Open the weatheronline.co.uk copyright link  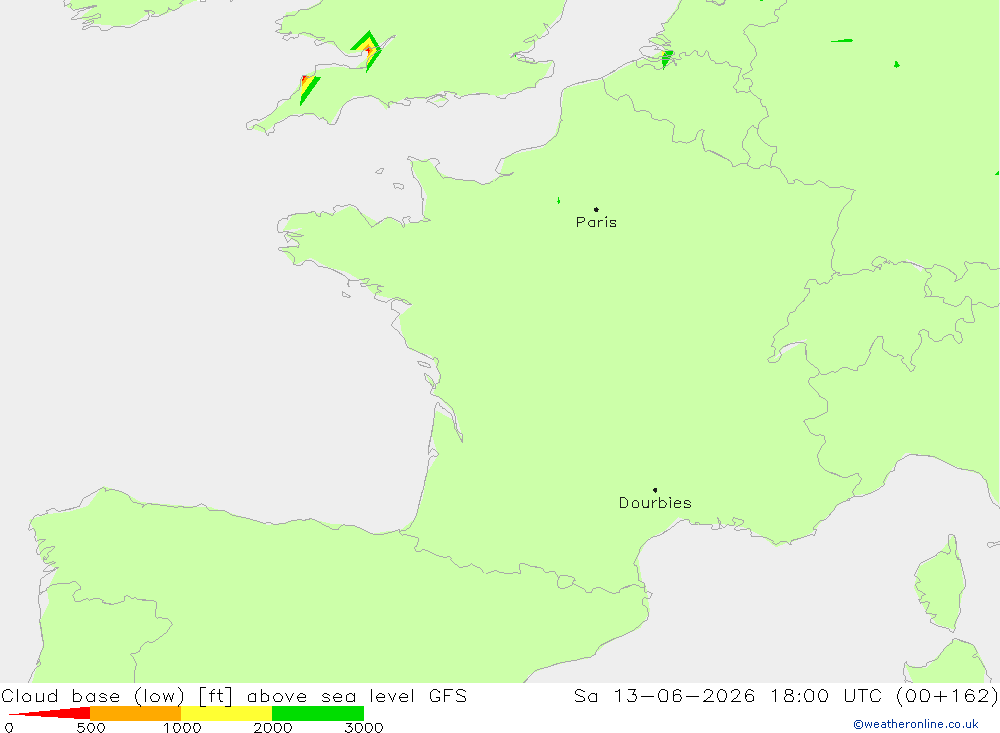(916, 724)
